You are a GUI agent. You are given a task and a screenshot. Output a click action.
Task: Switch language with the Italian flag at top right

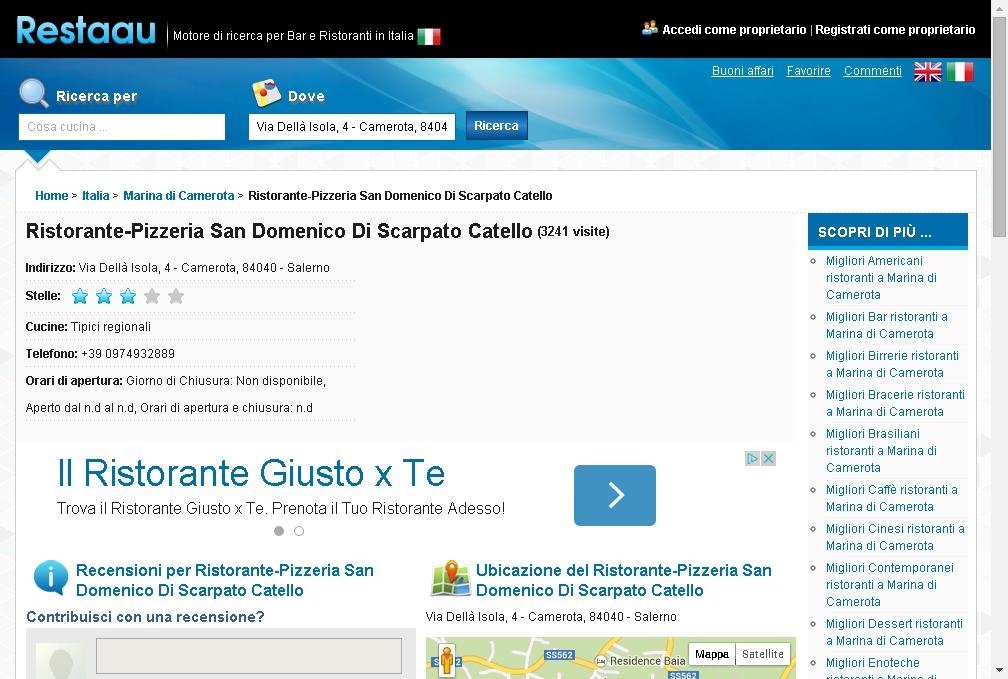(960, 71)
